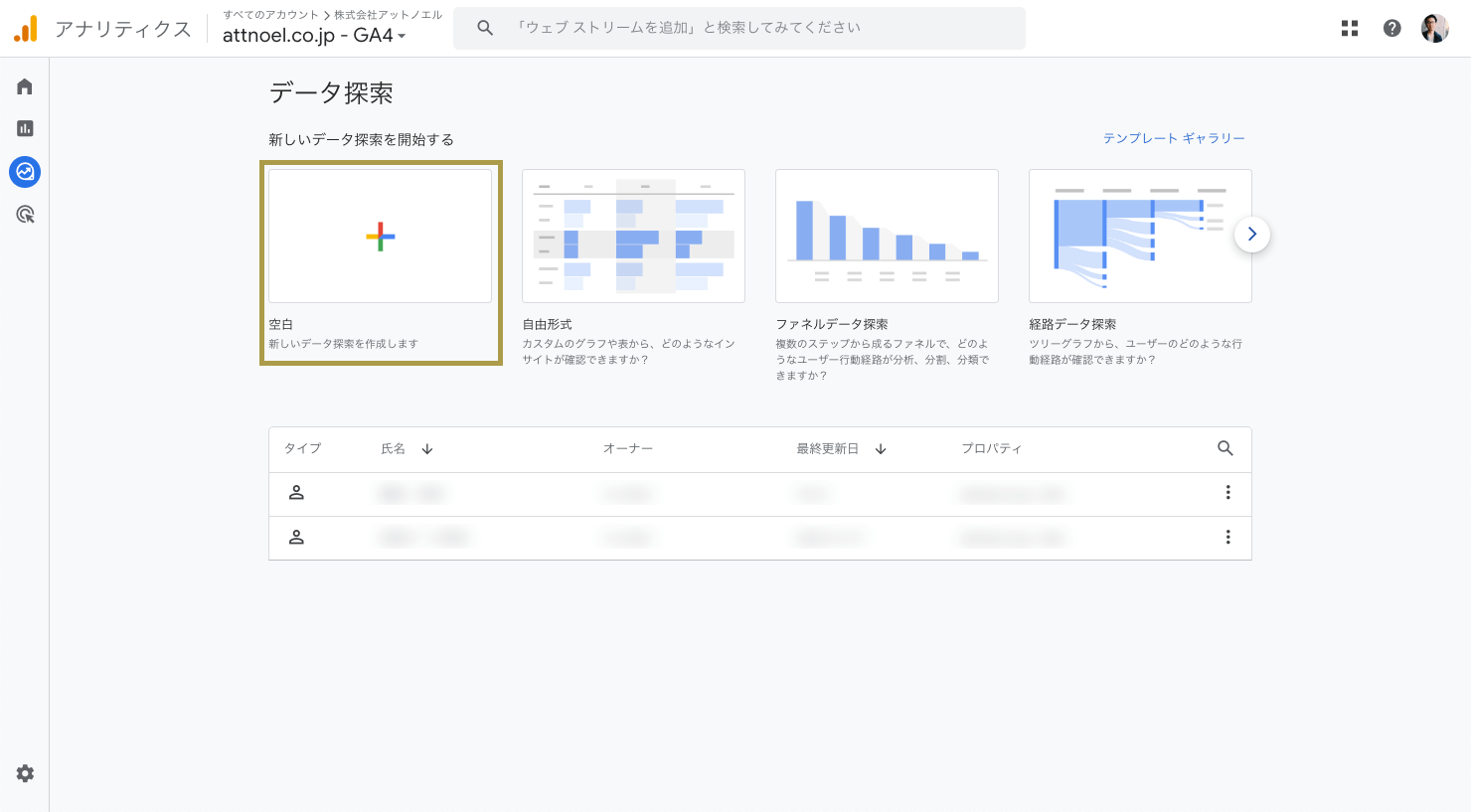Click the Help question mark icon
The image size is (1471, 812).
click(1391, 28)
